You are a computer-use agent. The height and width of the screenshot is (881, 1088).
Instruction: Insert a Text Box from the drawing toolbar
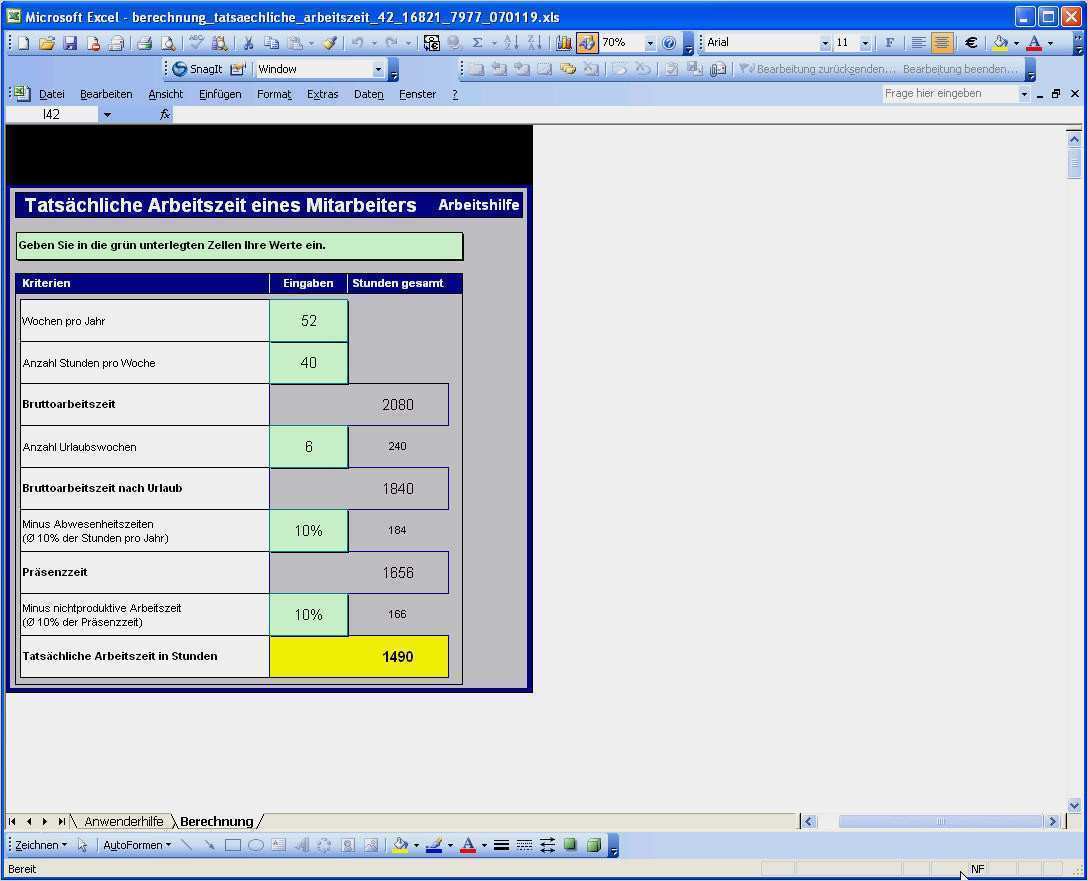pyautogui.click(x=279, y=845)
